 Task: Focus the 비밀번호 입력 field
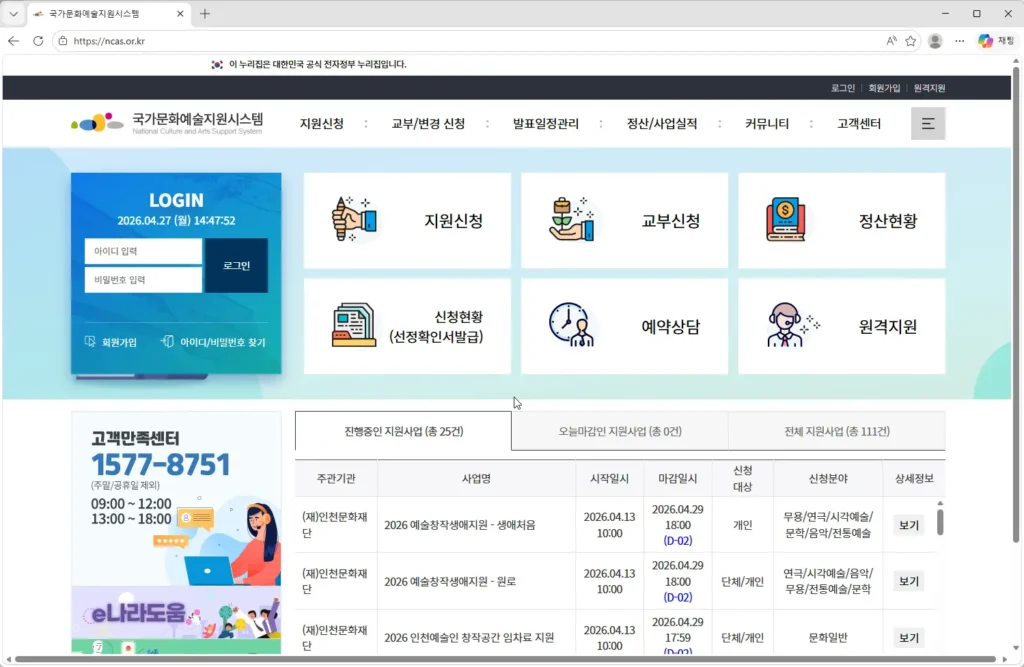point(143,280)
